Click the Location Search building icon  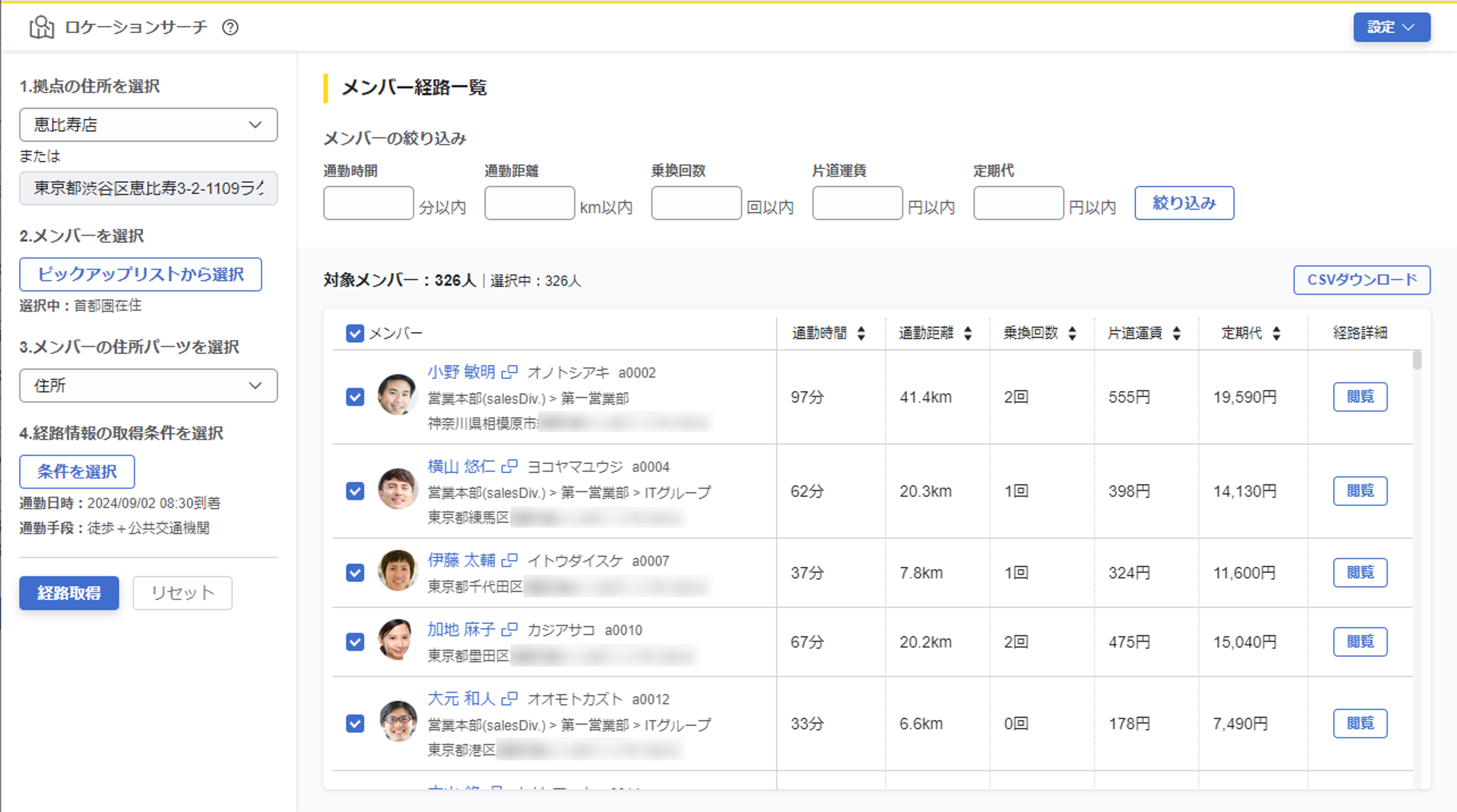pos(41,27)
